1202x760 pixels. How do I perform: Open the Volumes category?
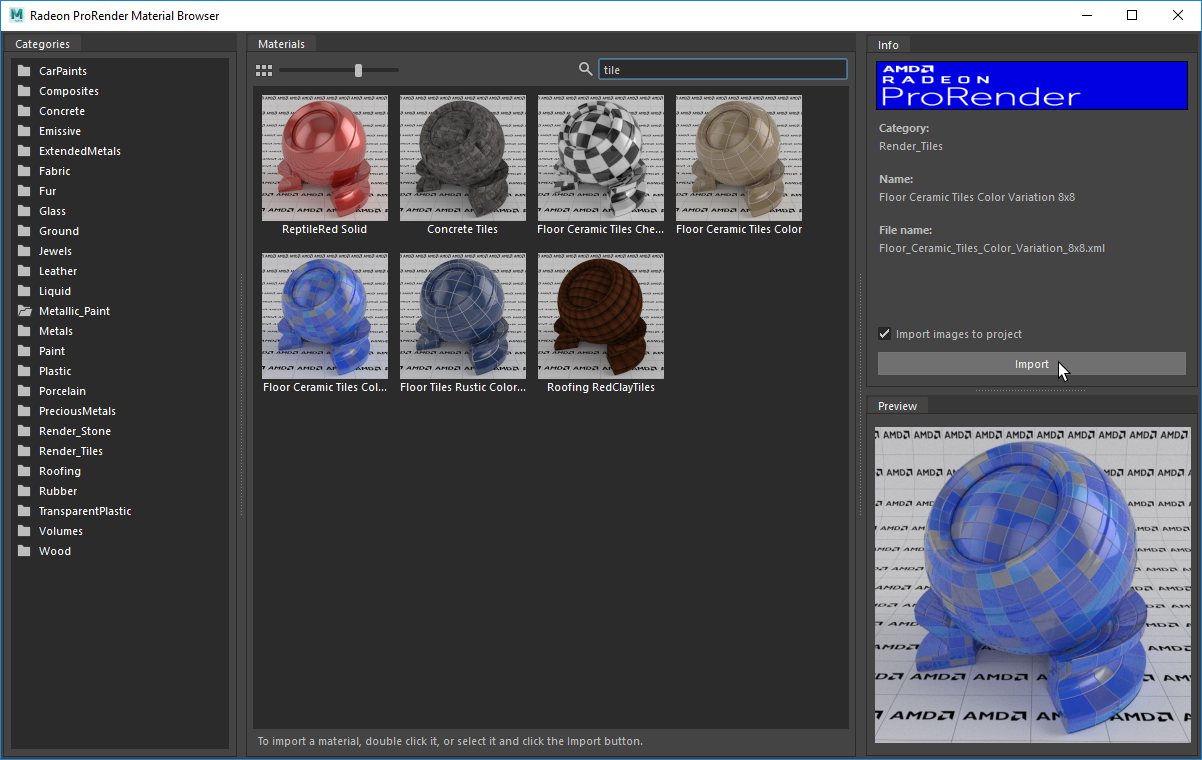click(61, 531)
